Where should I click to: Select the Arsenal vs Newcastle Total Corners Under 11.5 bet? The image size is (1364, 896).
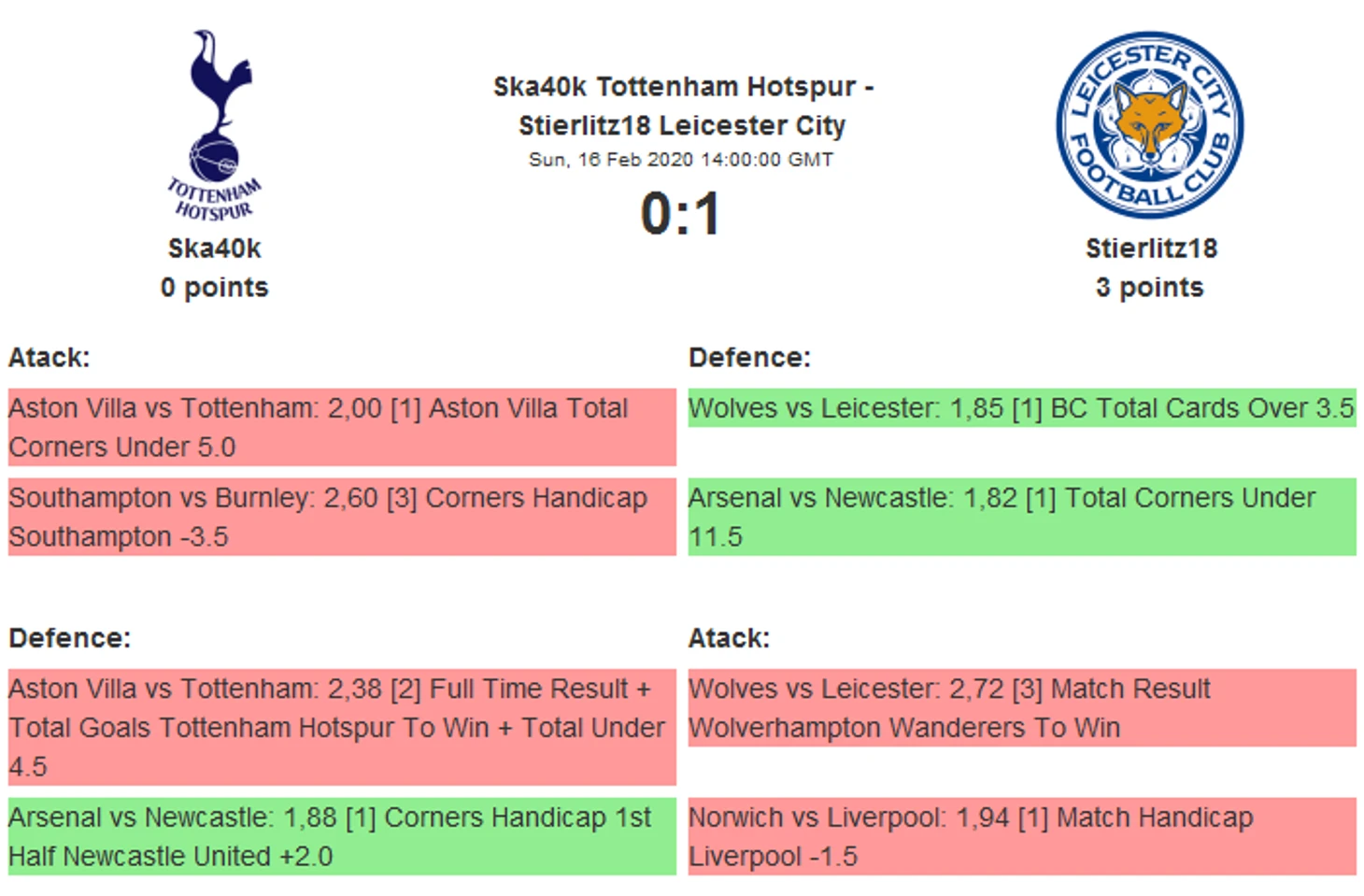coord(1021,517)
